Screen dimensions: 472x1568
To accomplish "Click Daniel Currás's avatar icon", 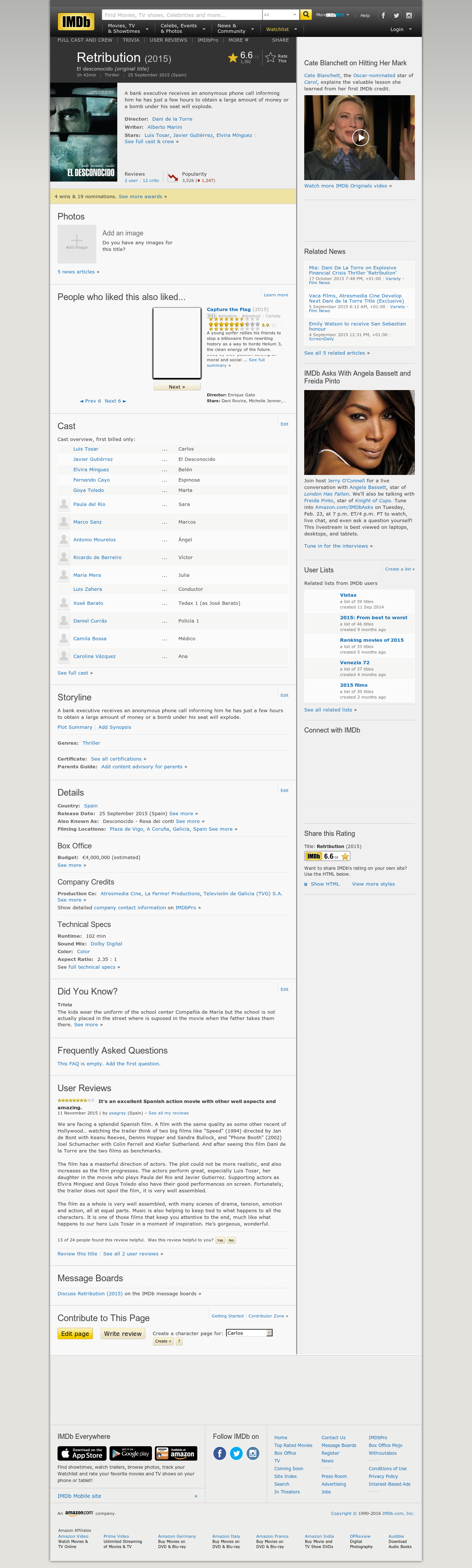I will coord(63,621).
